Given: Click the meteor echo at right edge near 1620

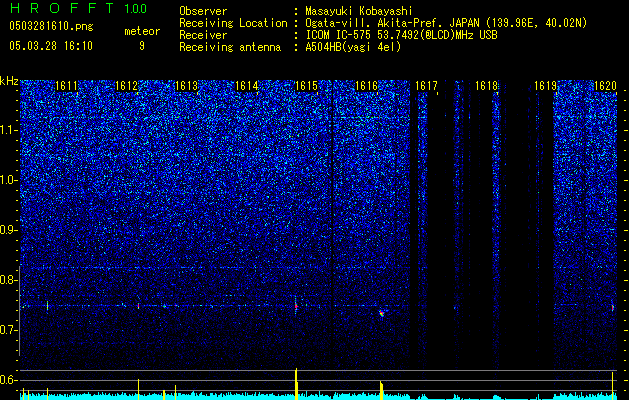Looking at the screenshot, I should coord(613,307).
